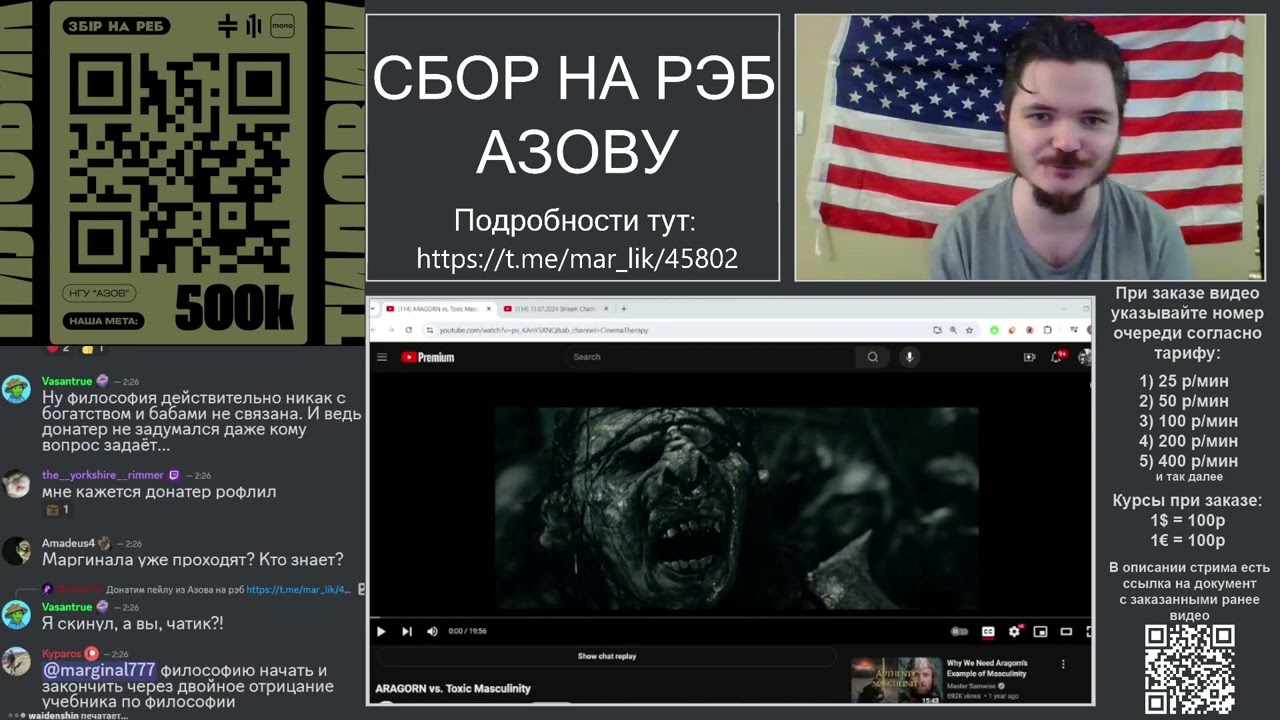1280x720 pixels.
Task: Bookmark page with star icon
Action: tap(969, 330)
